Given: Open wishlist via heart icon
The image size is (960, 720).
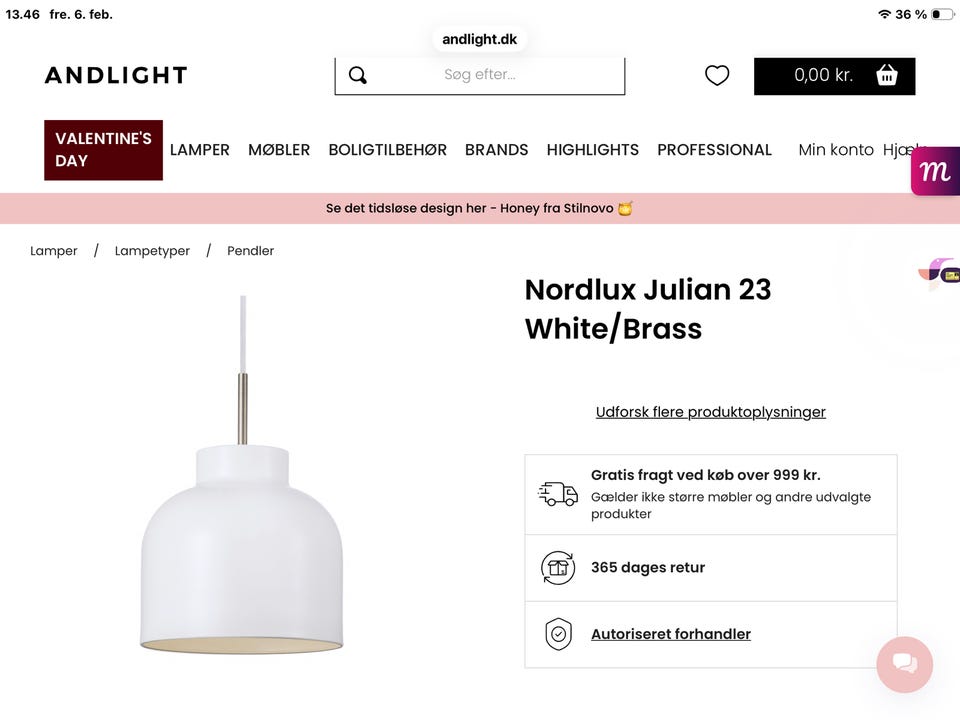Looking at the screenshot, I should point(717,75).
